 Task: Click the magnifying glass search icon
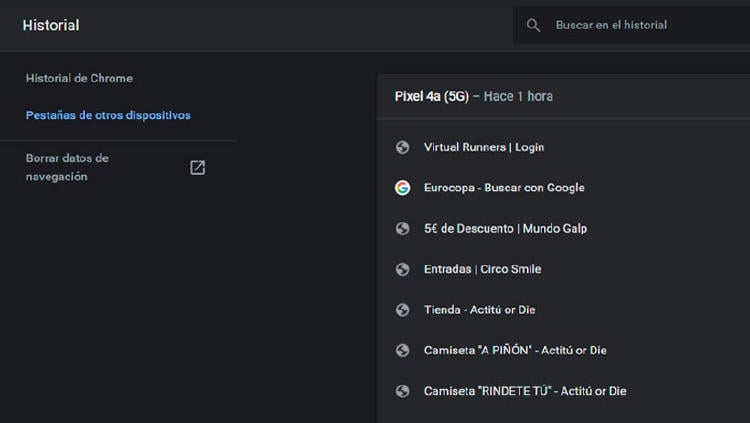pyautogui.click(x=534, y=25)
